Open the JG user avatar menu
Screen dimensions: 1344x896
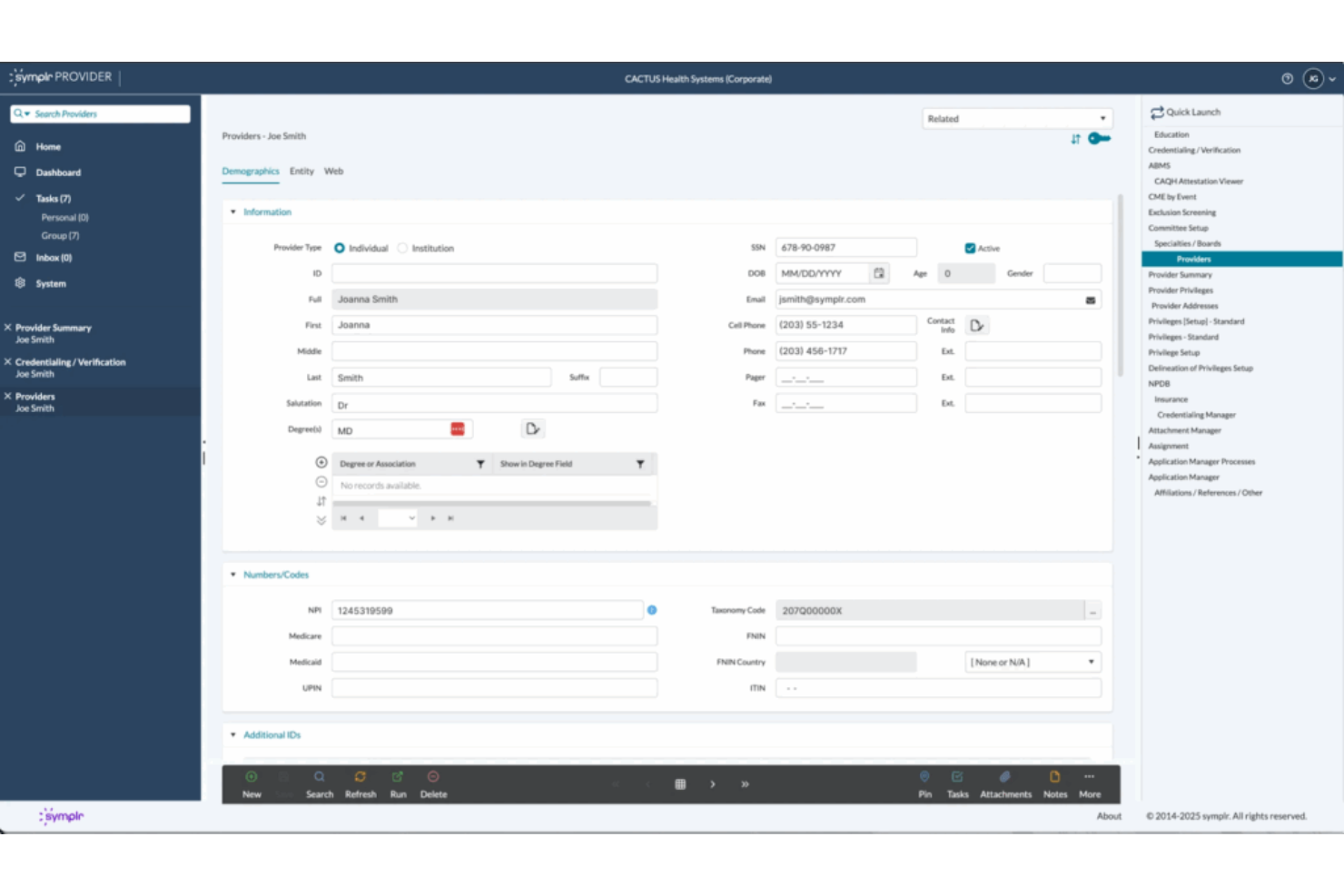1313,79
